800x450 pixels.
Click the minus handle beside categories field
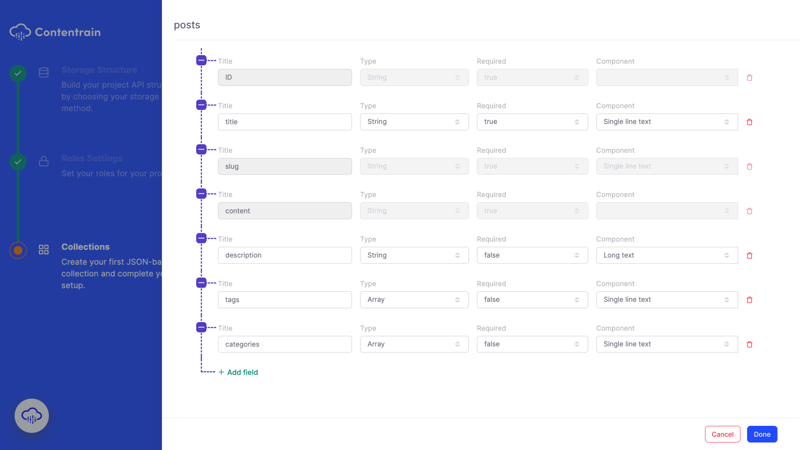(201, 327)
